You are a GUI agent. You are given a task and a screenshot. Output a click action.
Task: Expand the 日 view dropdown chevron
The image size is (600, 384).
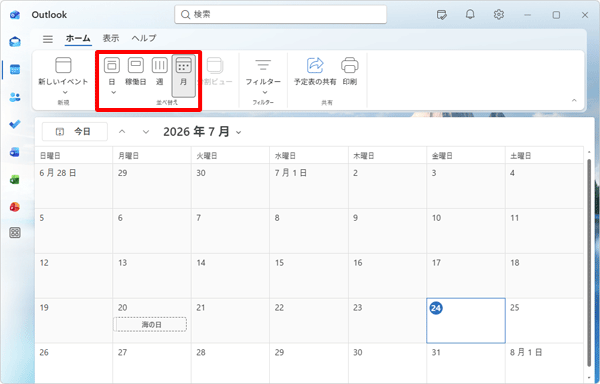point(113,92)
